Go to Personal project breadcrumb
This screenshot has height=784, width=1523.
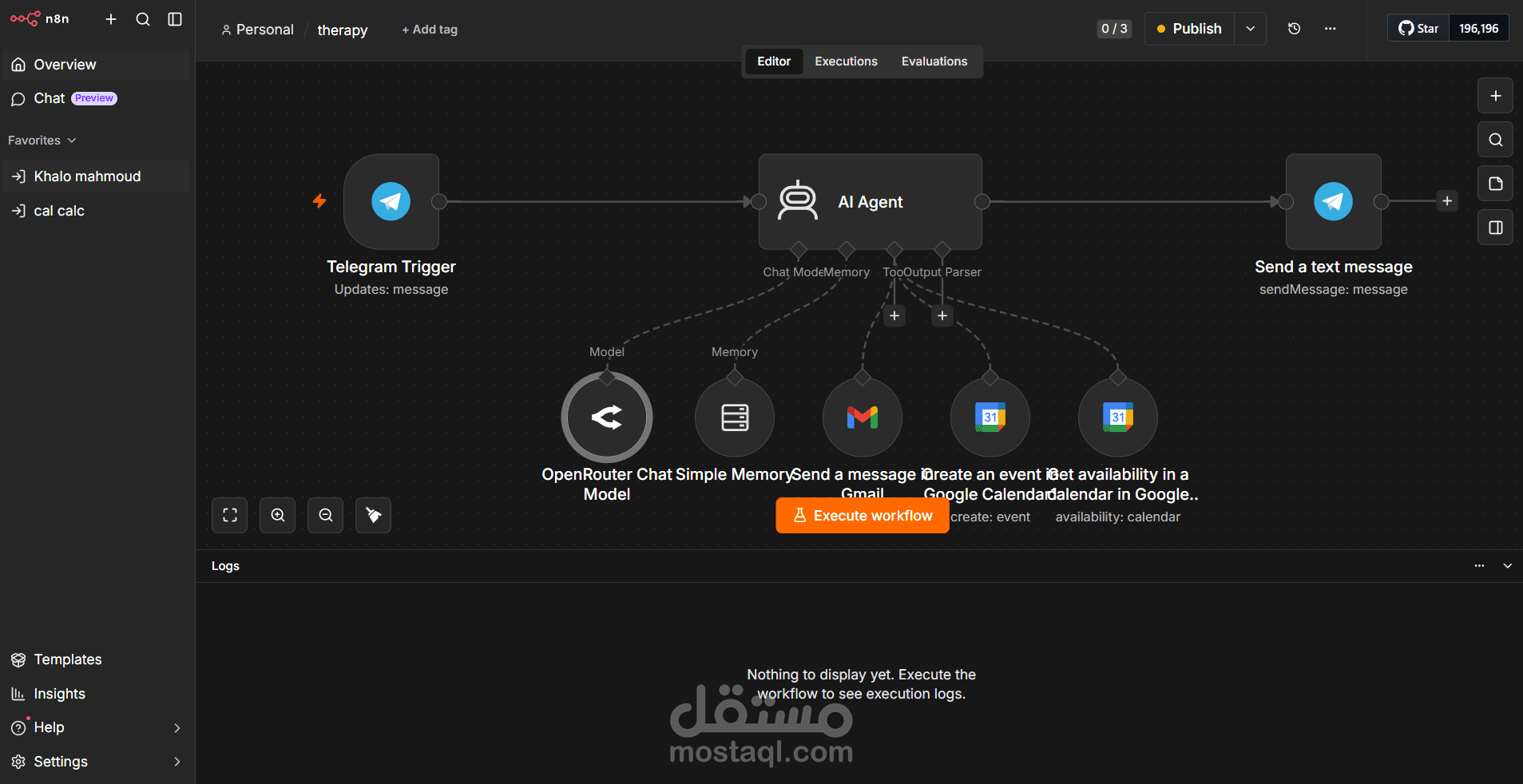[257, 30]
